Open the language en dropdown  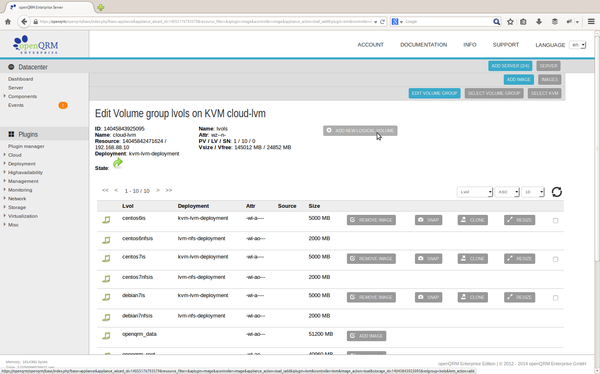click(x=577, y=45)
